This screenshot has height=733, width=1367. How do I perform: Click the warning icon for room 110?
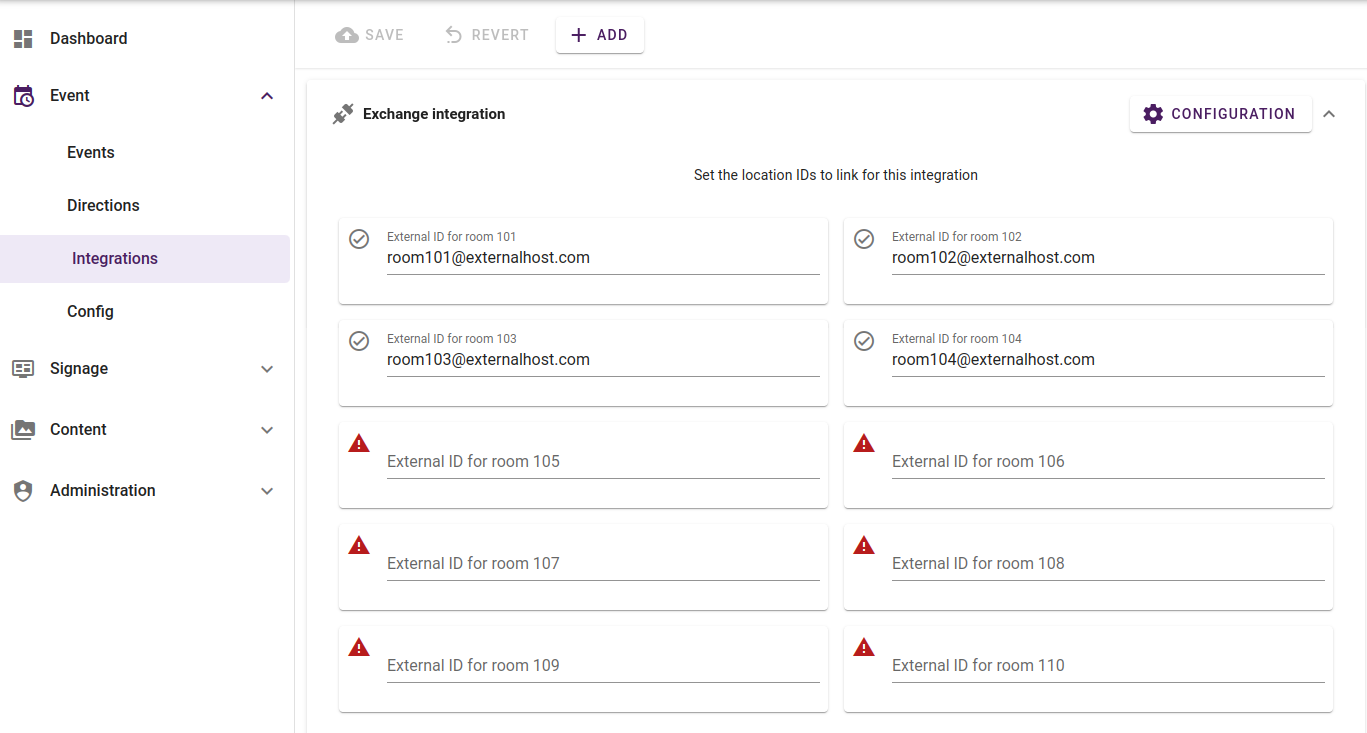point(864,647)
